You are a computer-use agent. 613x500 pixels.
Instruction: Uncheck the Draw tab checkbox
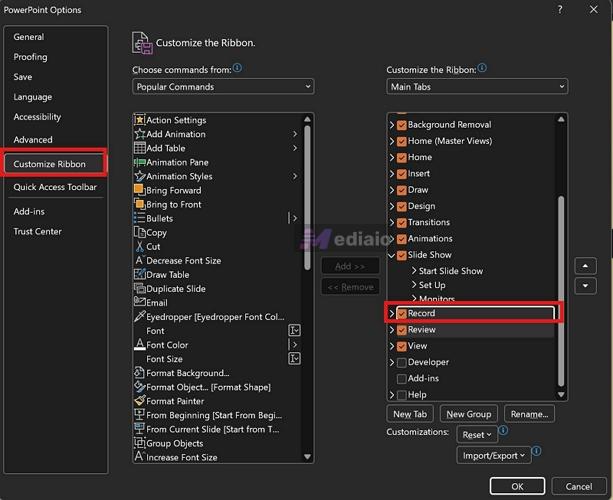(x=401, y=190)
